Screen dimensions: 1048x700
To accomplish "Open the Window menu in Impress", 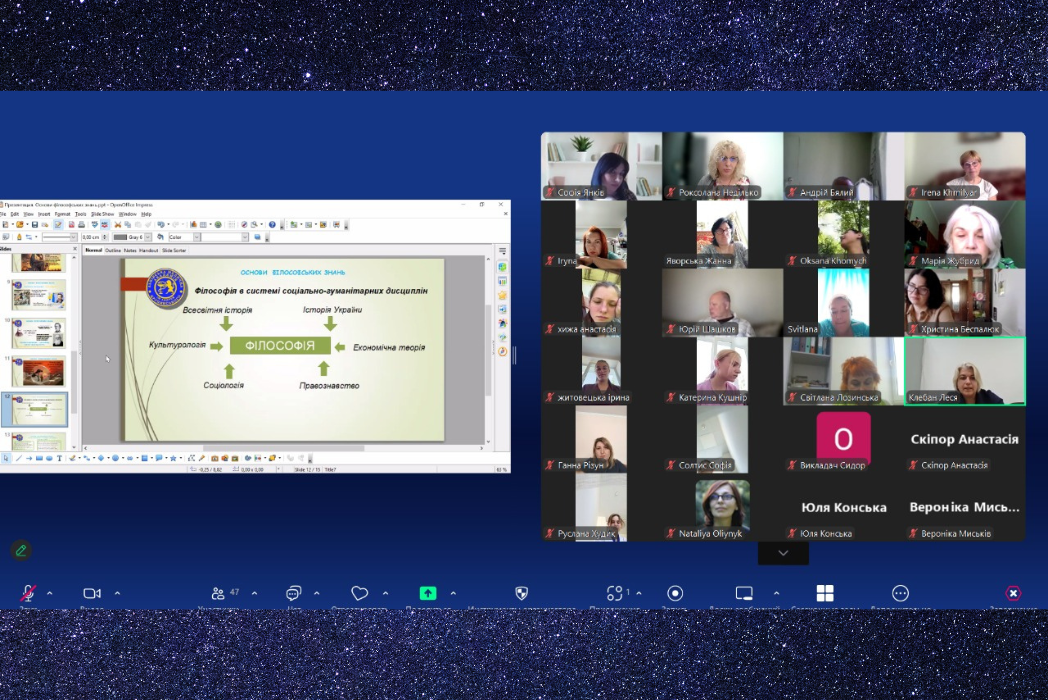I will click(128, 214).
